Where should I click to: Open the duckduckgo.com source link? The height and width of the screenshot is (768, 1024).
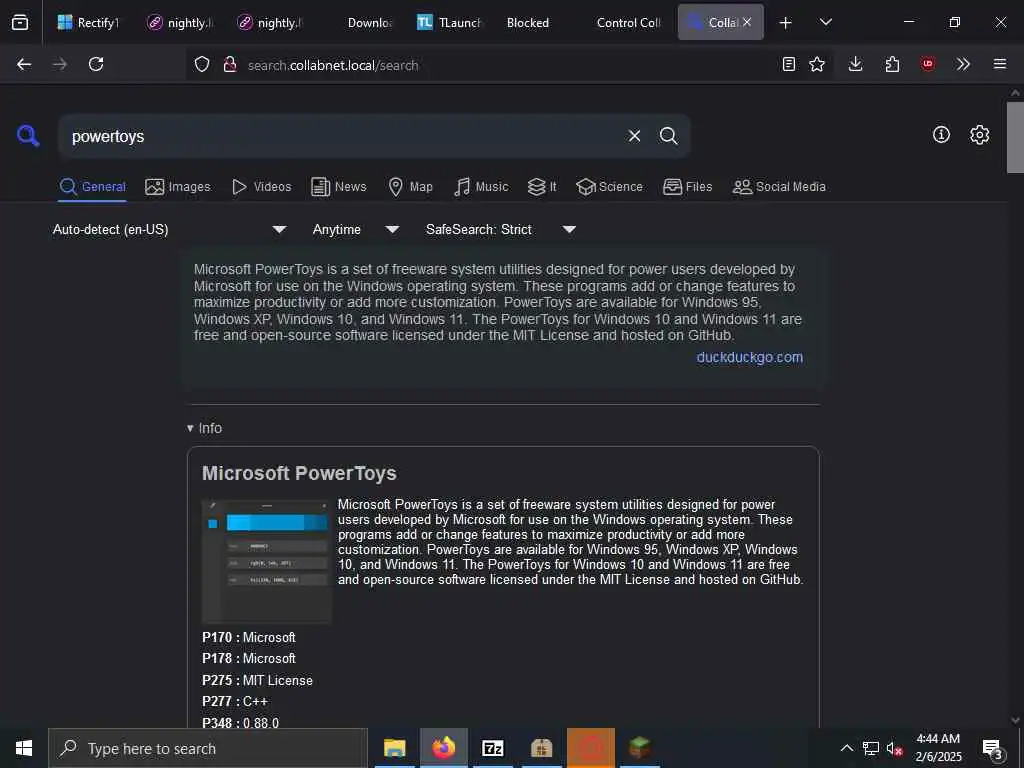[x=749, y=357]
